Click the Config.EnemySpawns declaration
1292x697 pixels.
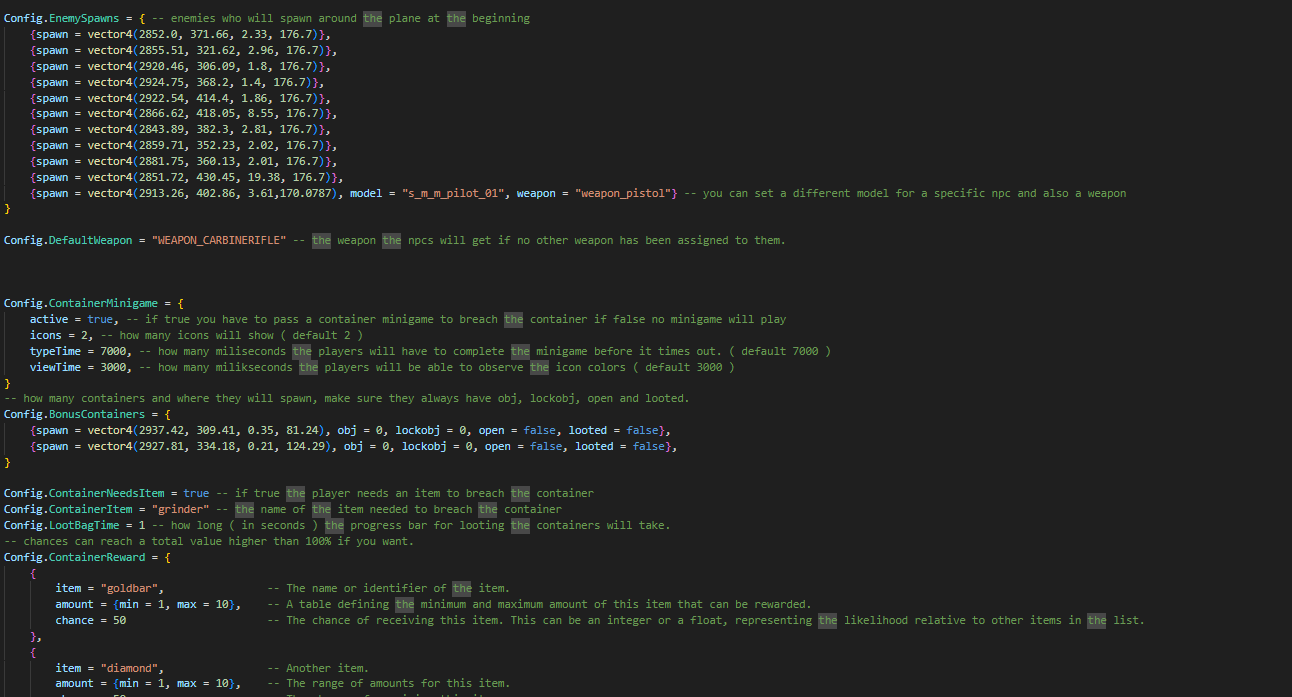click(61, 18)
